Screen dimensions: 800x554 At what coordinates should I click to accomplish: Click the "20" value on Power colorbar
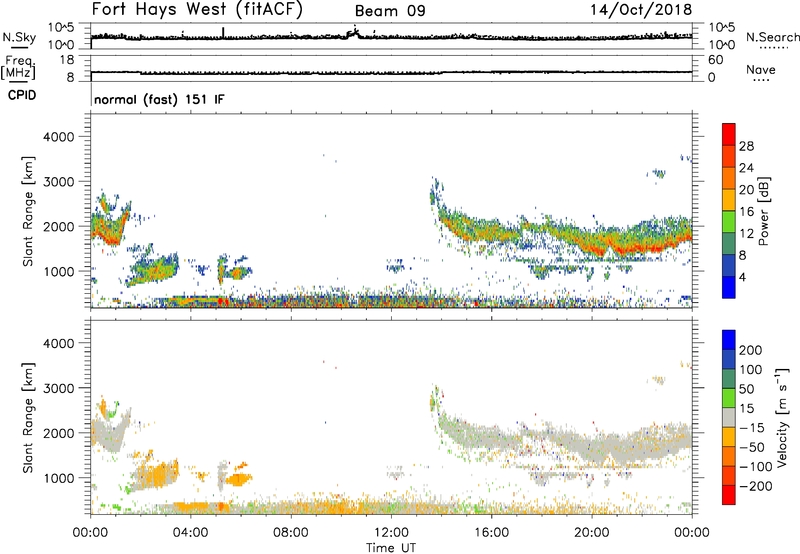[746, 190]
